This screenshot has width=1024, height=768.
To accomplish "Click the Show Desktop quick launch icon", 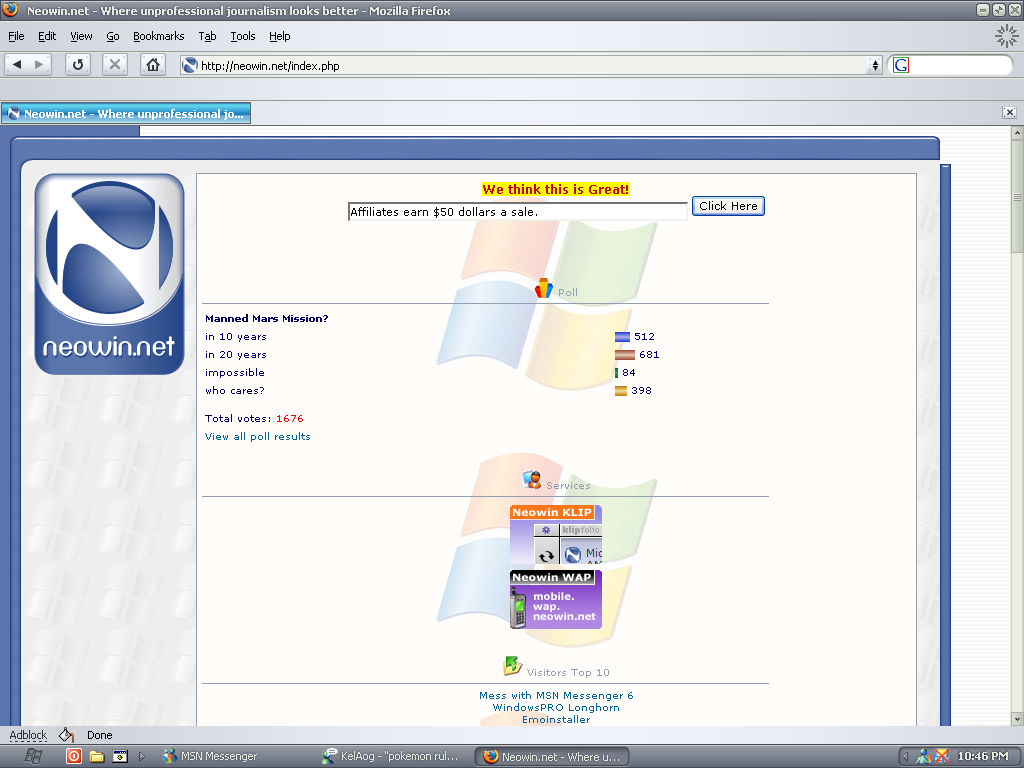I will pyautogui.click(x=120, y=756).
